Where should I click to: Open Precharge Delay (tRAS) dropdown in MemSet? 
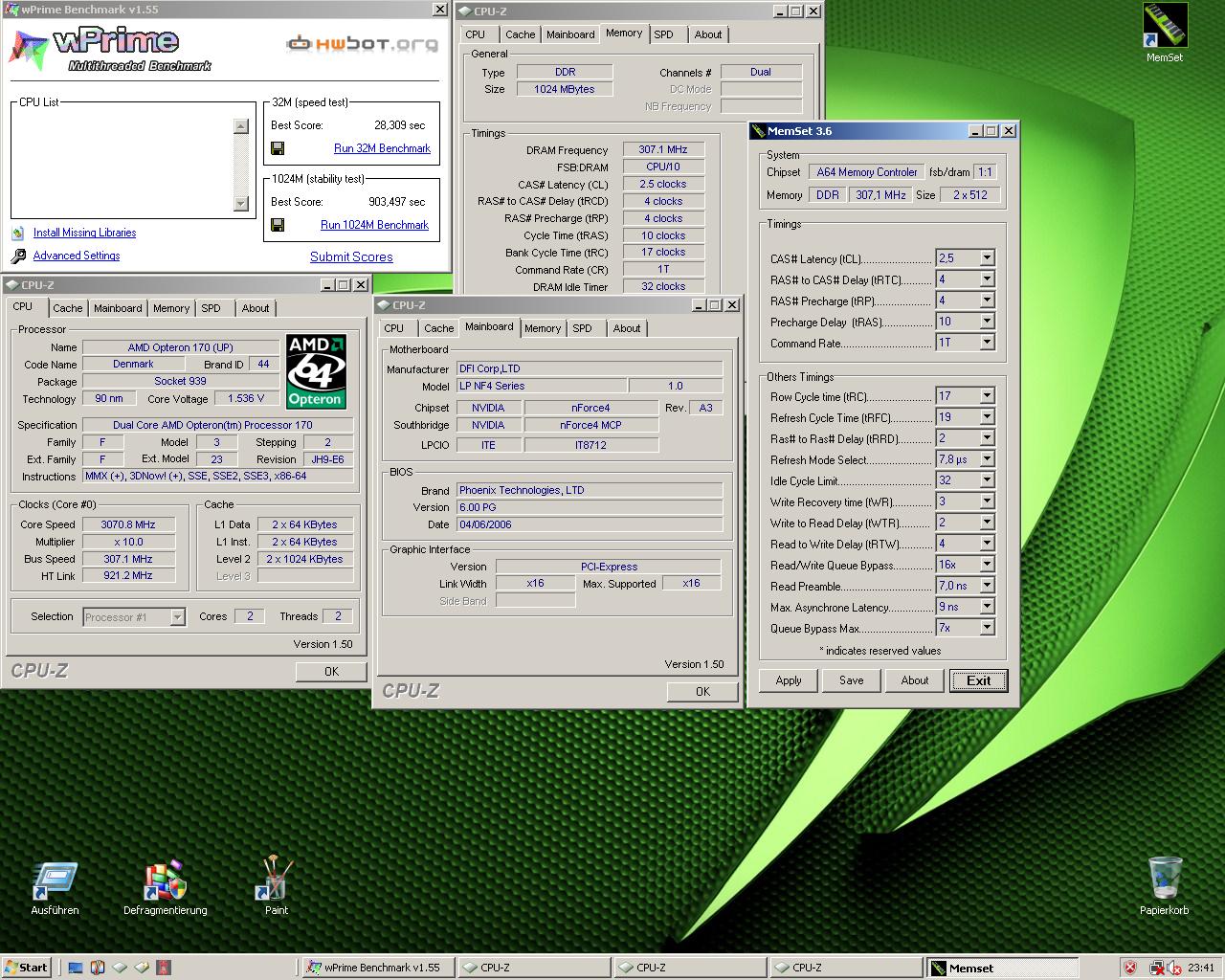coord(987,322)
